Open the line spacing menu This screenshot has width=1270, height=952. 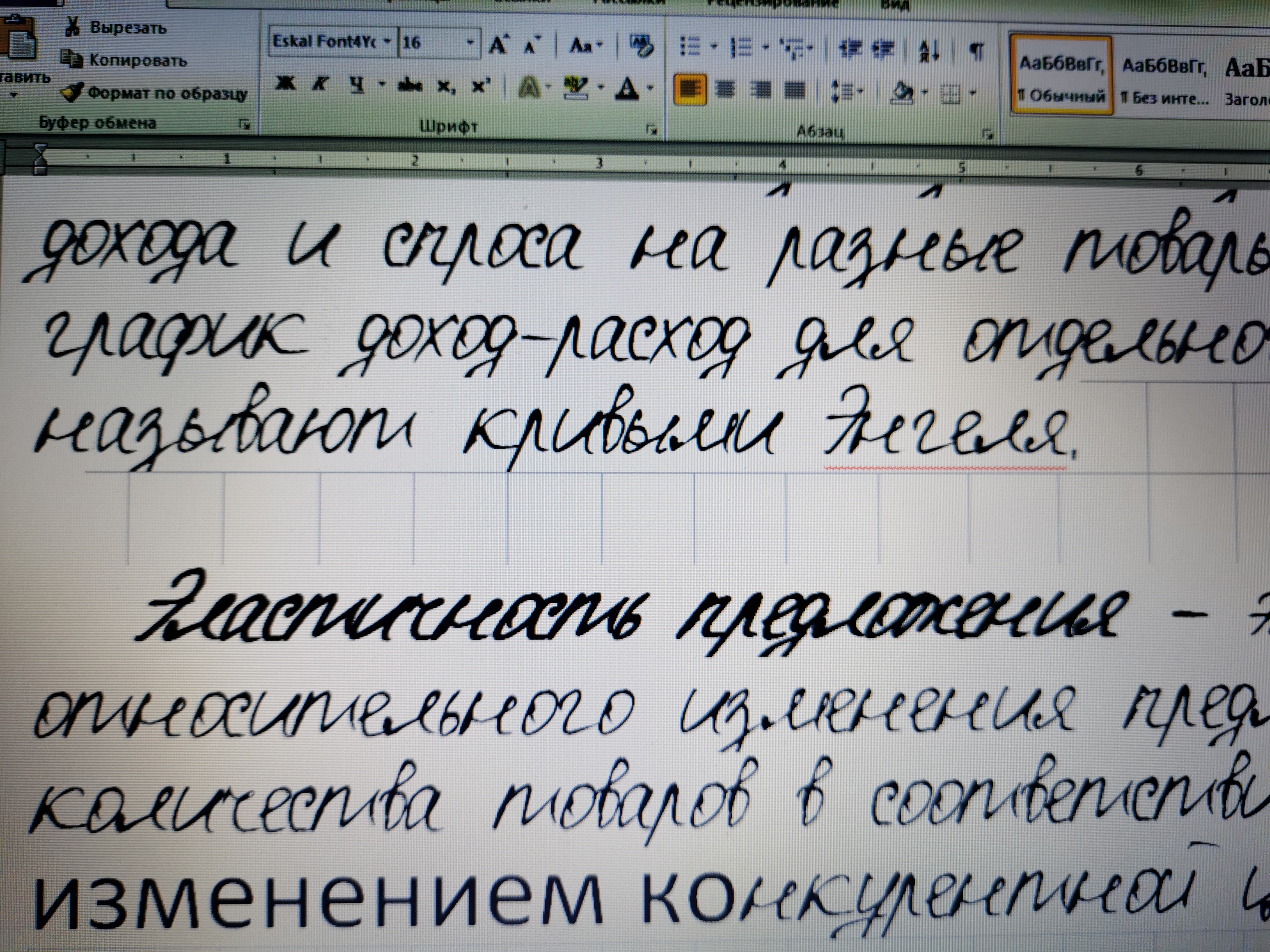(846, 92)
